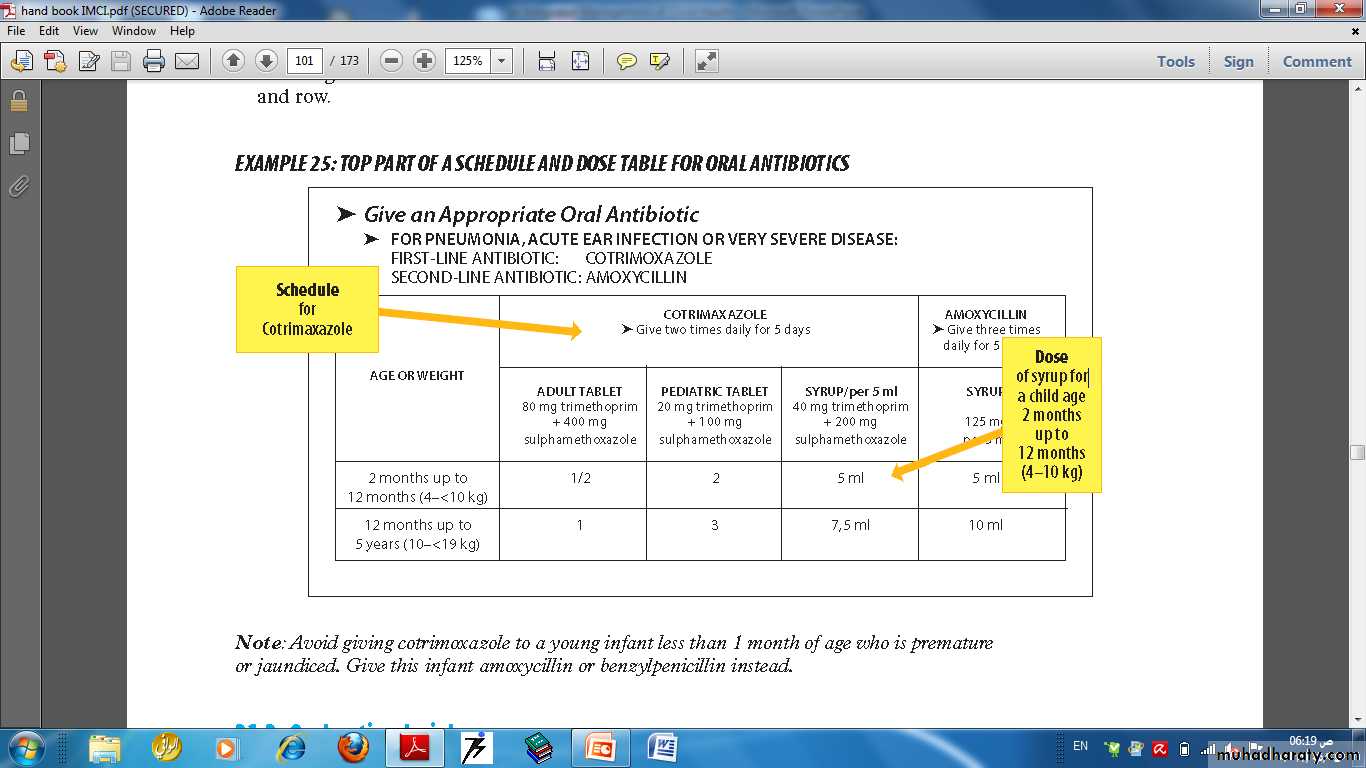The width and height of the screenshot is (1366, 768).
Task: Open the Edit menu
Action: (49, 31)
